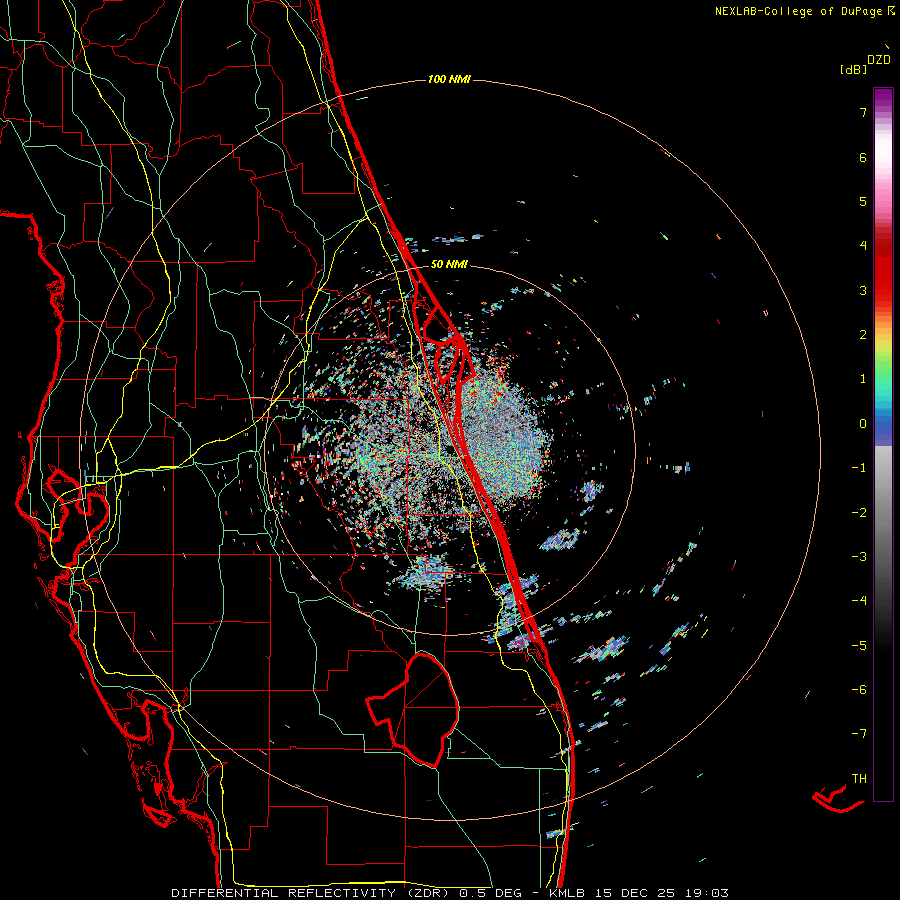The image size is (900, 900).
Task: Click the 1 value on color scale
Action: [x=863, y=379]
